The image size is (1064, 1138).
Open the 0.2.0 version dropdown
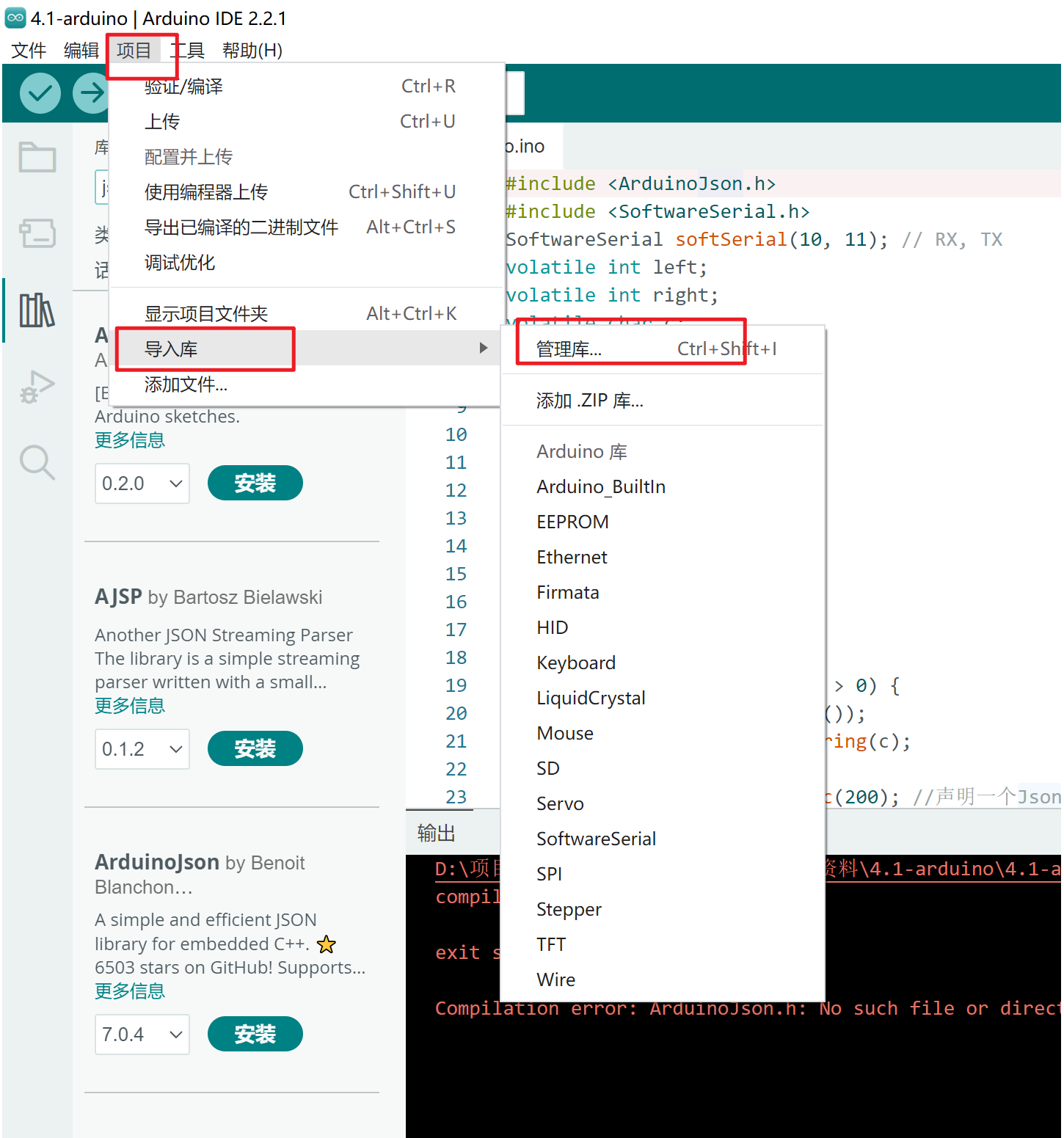point(142,484)
